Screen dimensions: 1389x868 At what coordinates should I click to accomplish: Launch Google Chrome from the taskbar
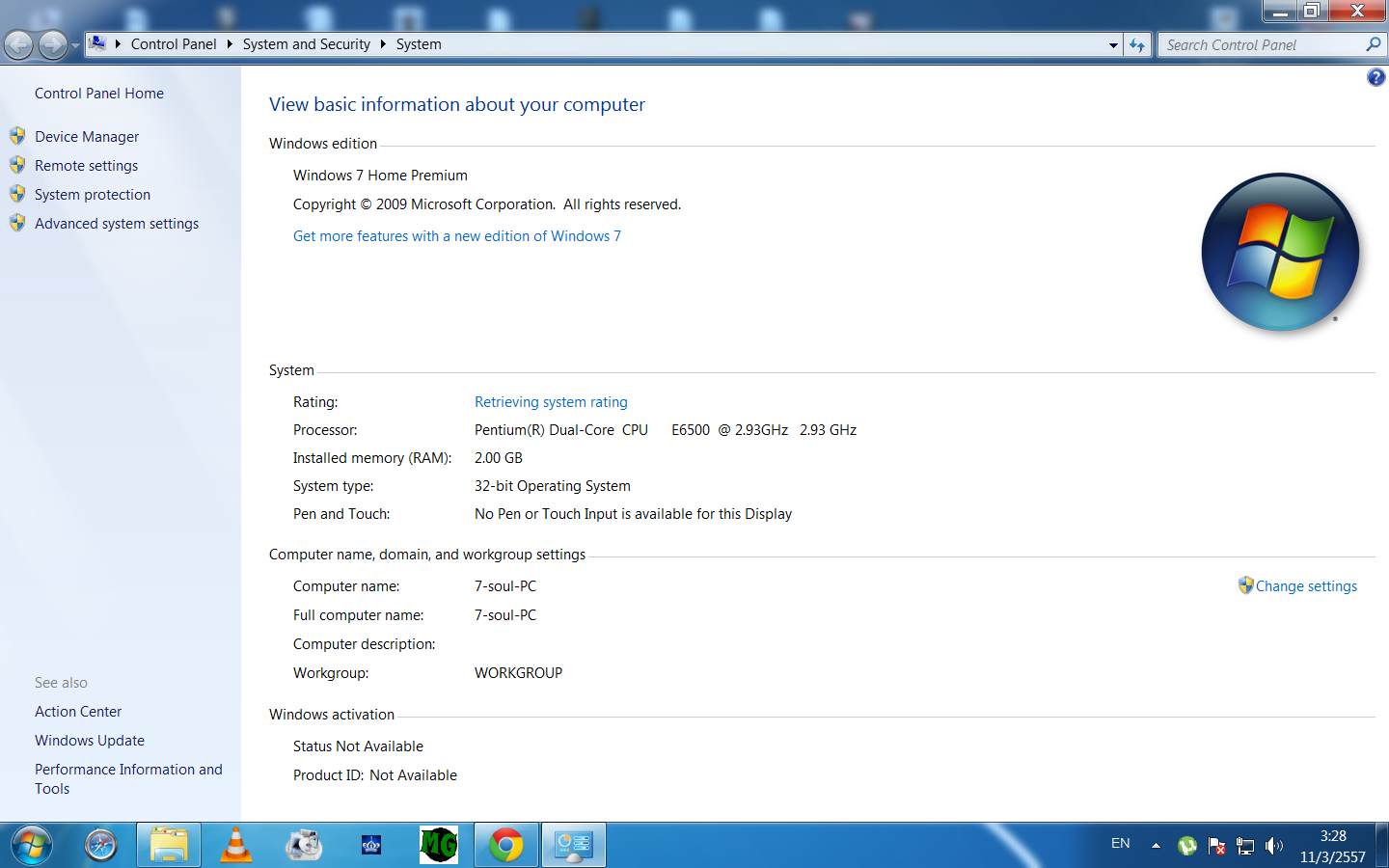(x=506, y=846)
